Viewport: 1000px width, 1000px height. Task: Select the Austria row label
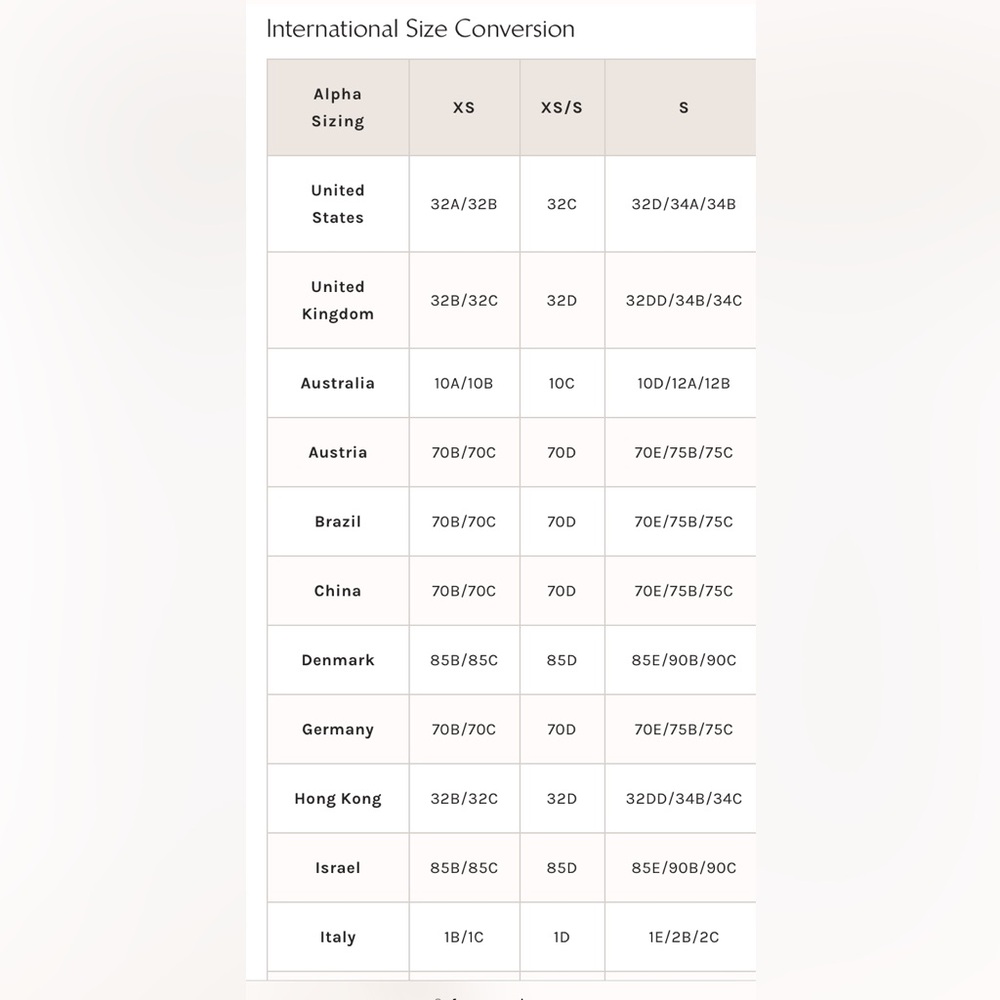click(338, 453)
